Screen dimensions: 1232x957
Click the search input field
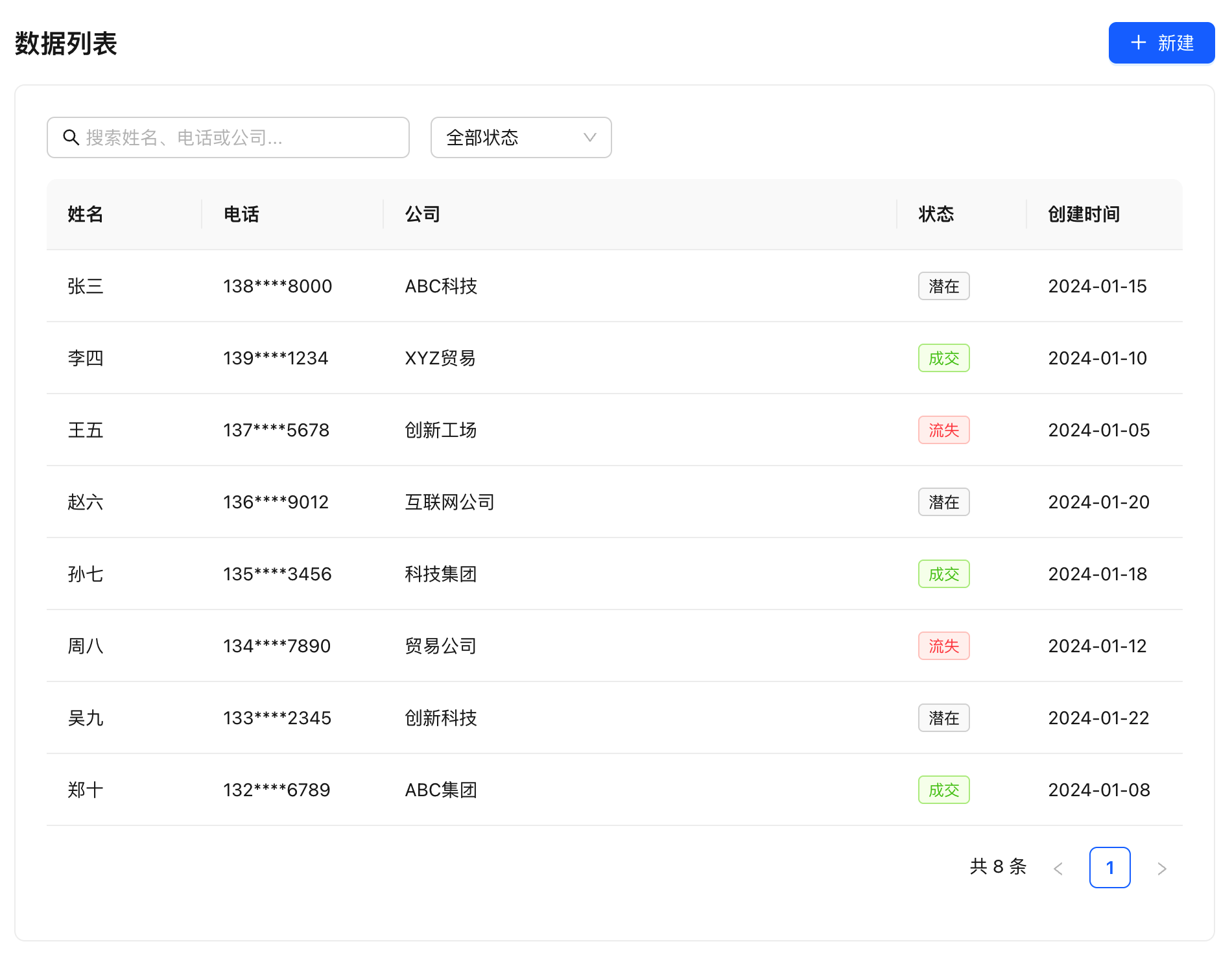click(x=227, y=137)
